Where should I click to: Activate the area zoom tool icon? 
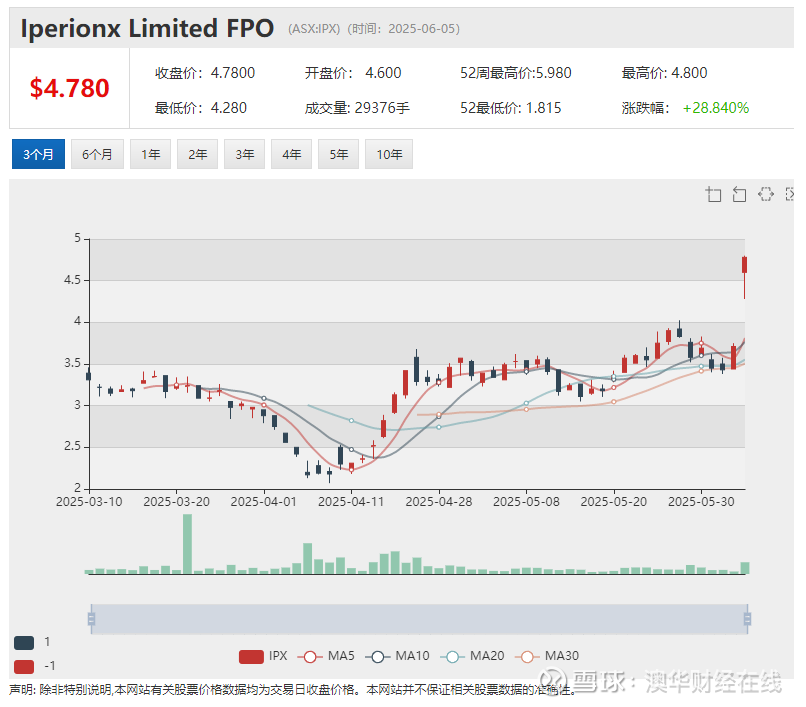tap(713, 194)
